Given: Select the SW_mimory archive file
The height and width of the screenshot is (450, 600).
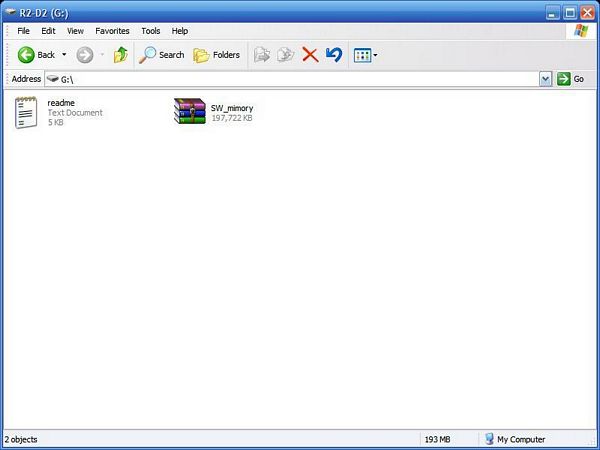Looking at the screenshot, I should tap(189, 112).
